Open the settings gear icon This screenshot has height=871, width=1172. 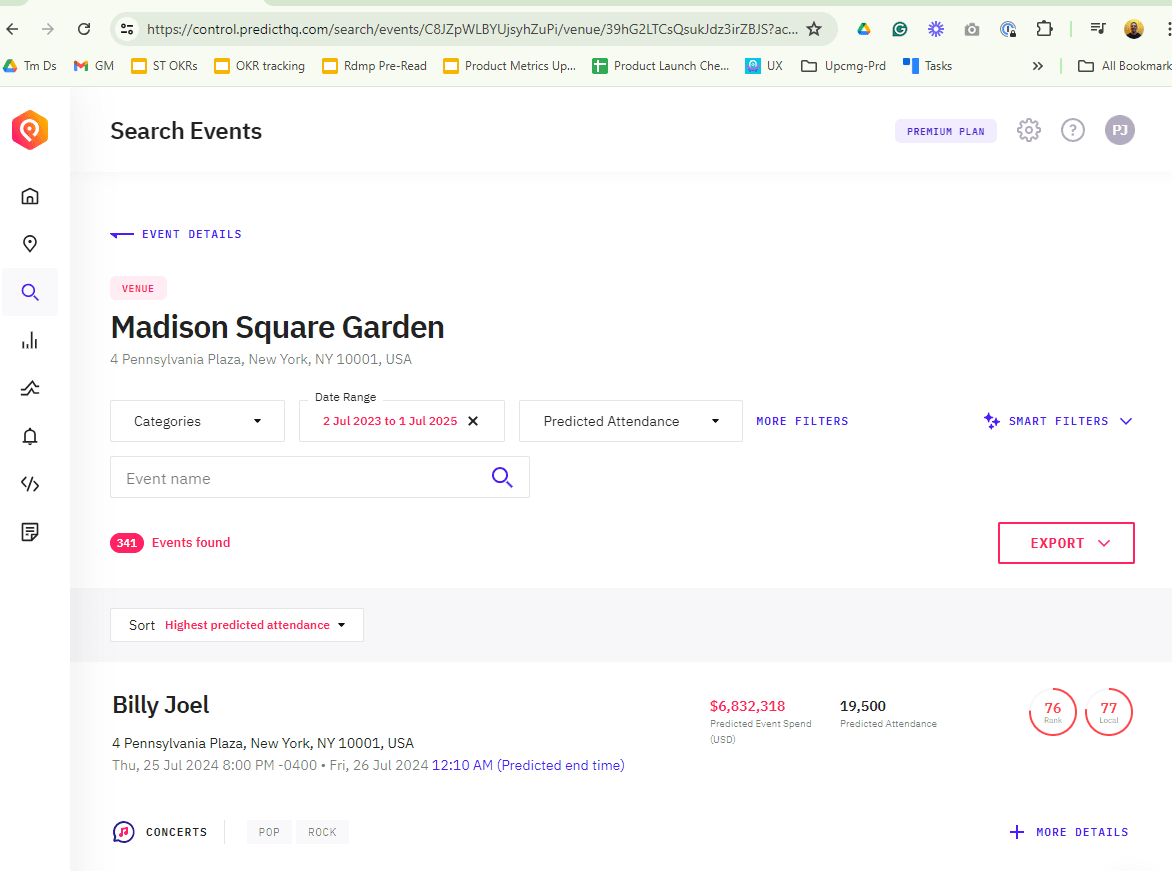click(1028, 130)
